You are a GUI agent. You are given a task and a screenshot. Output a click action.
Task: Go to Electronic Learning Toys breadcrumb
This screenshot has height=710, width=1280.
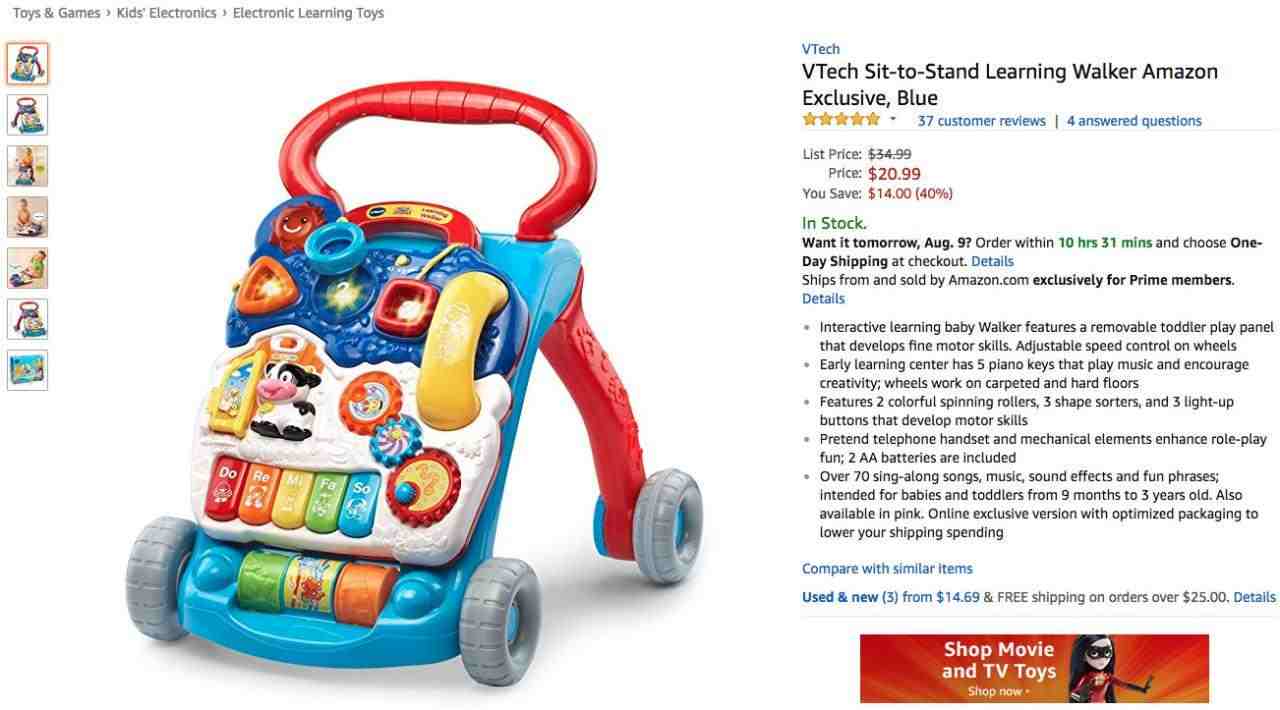click(x=308, y=13)
